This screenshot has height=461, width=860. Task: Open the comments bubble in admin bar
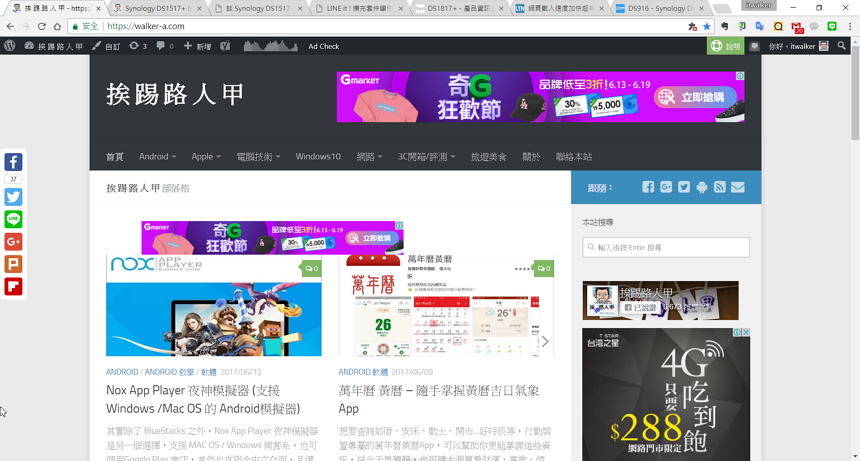tap(165, 46)
